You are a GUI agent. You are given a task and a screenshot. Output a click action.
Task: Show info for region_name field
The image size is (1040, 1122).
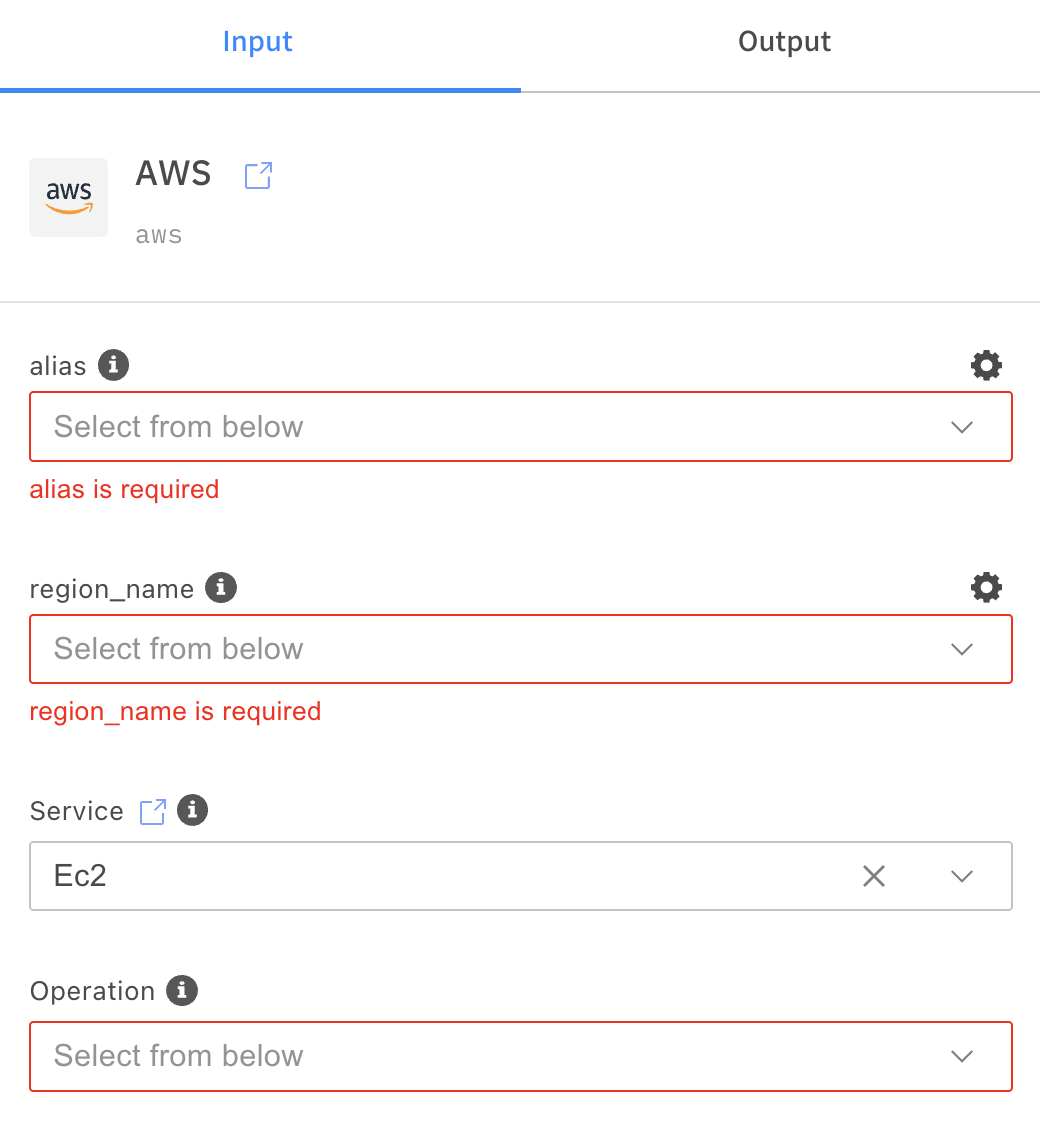point(221,587)
